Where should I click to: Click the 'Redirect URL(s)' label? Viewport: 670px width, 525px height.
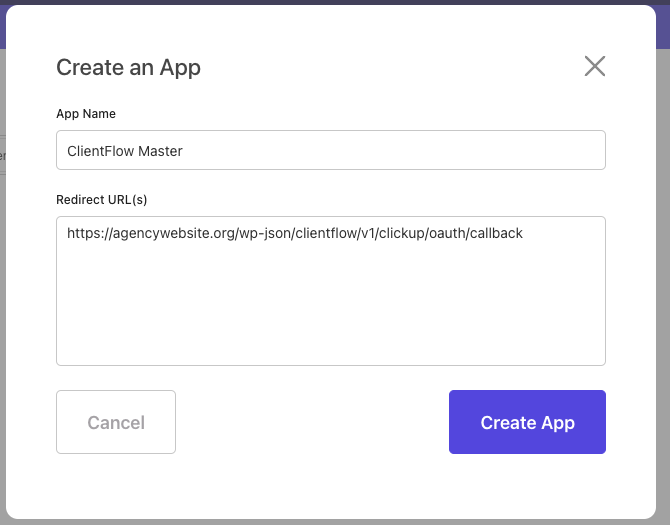102,199
